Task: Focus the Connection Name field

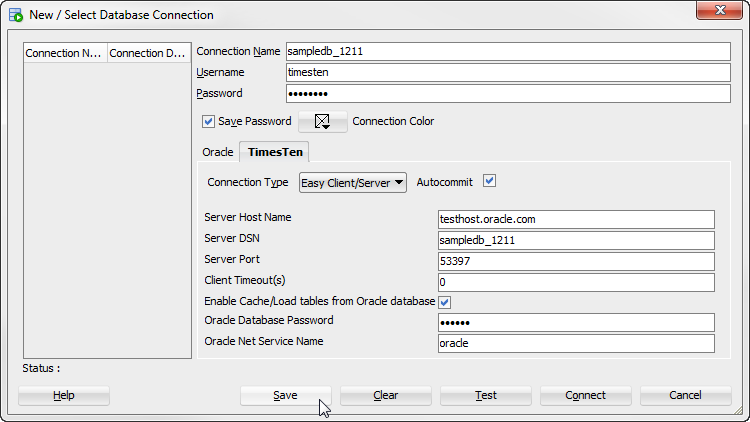Action: pyautogui.click(x=508, y=52)
